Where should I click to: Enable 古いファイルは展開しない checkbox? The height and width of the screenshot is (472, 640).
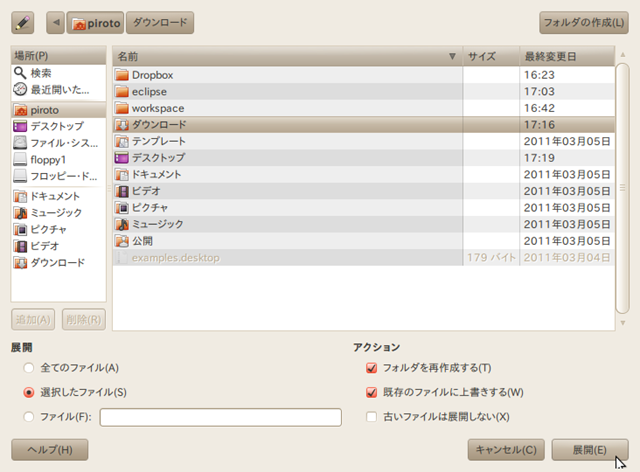click(x=372, y=416)
